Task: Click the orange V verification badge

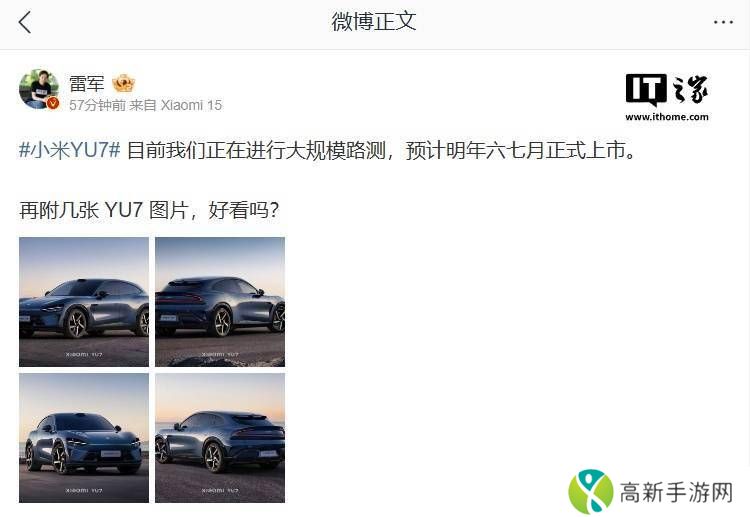Action: point(53,103)
